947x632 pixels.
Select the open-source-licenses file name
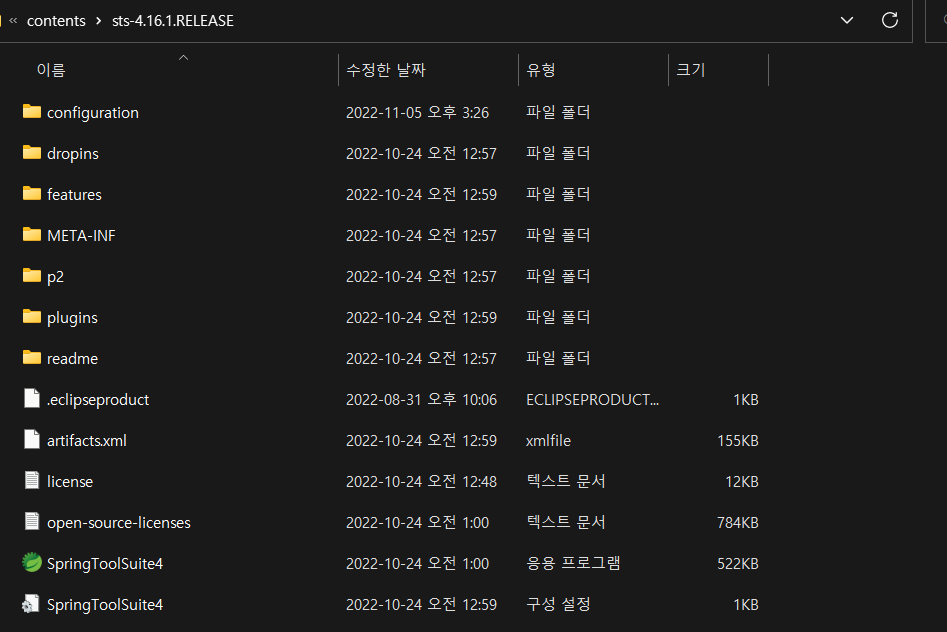pos(119,523)
